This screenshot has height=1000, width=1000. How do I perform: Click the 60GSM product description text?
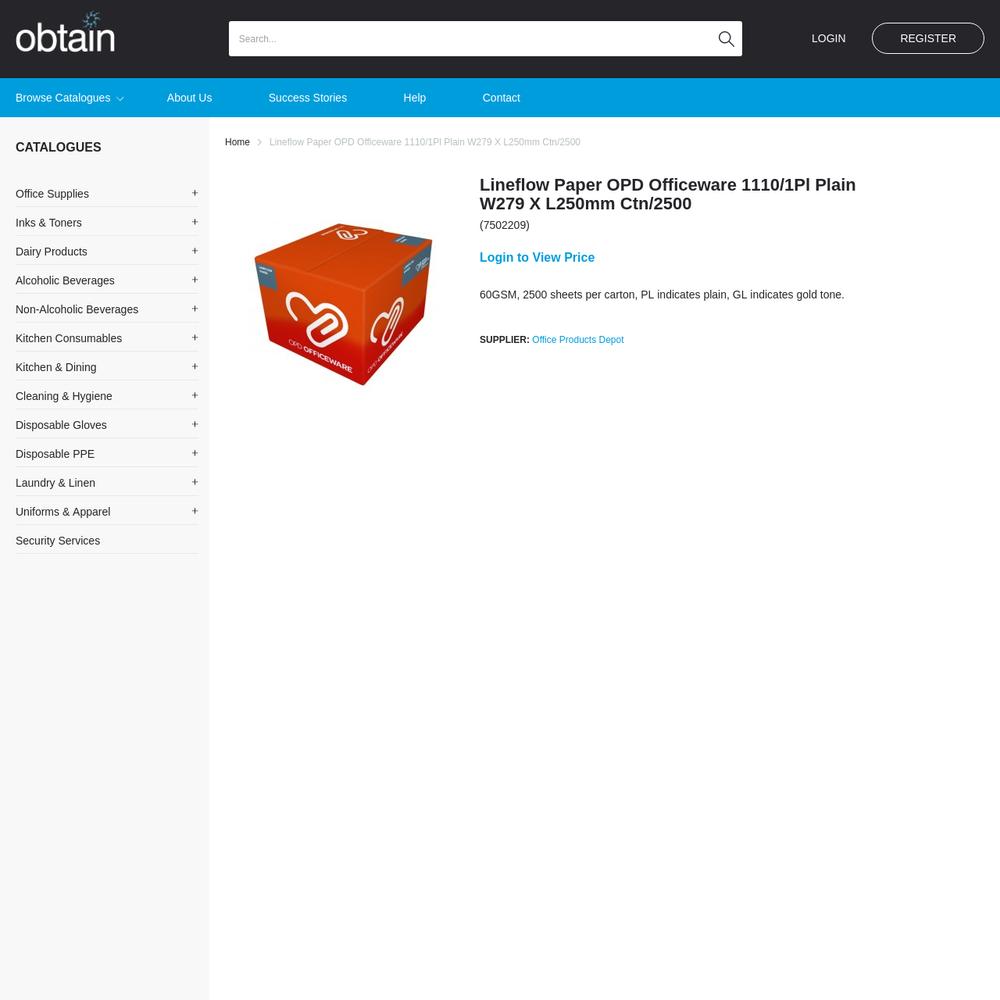[662, 295]
